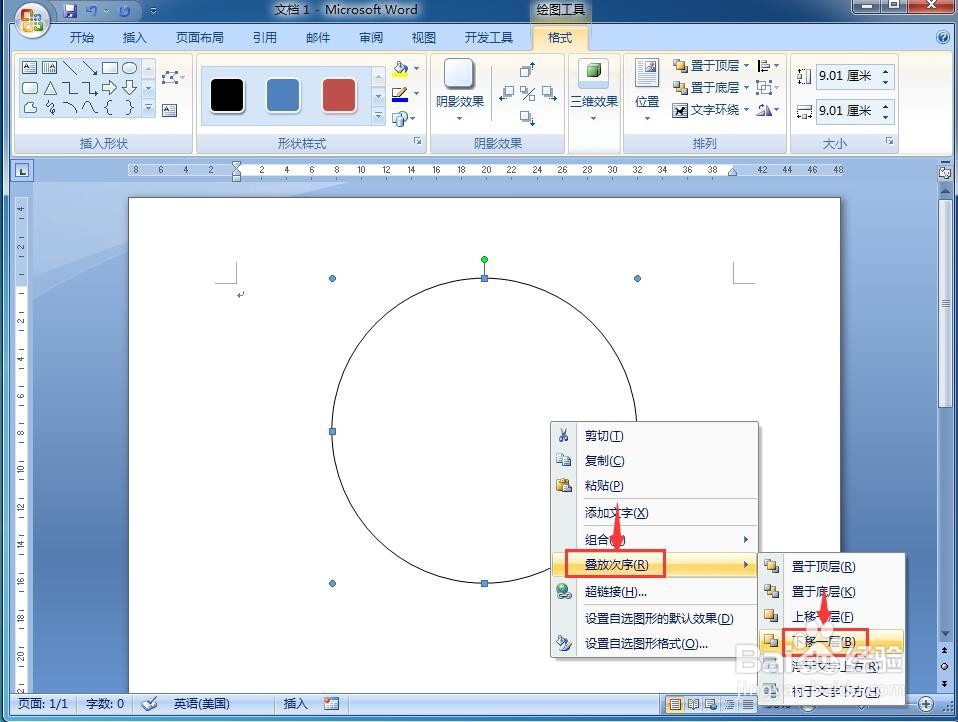This screenshot has width=958, height=722.
Task: Select 置于顶层 in the submenu
Action: (x=831, y=567)
